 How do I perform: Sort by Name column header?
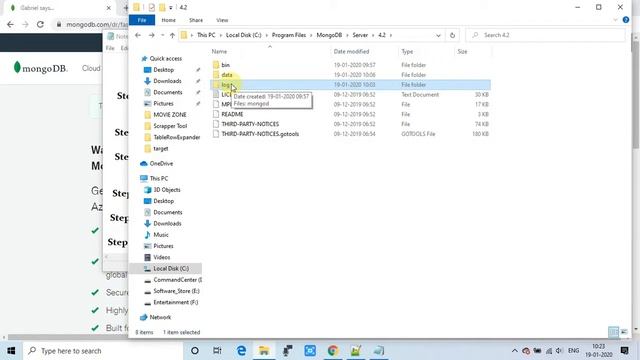click(x=219, y=51)
